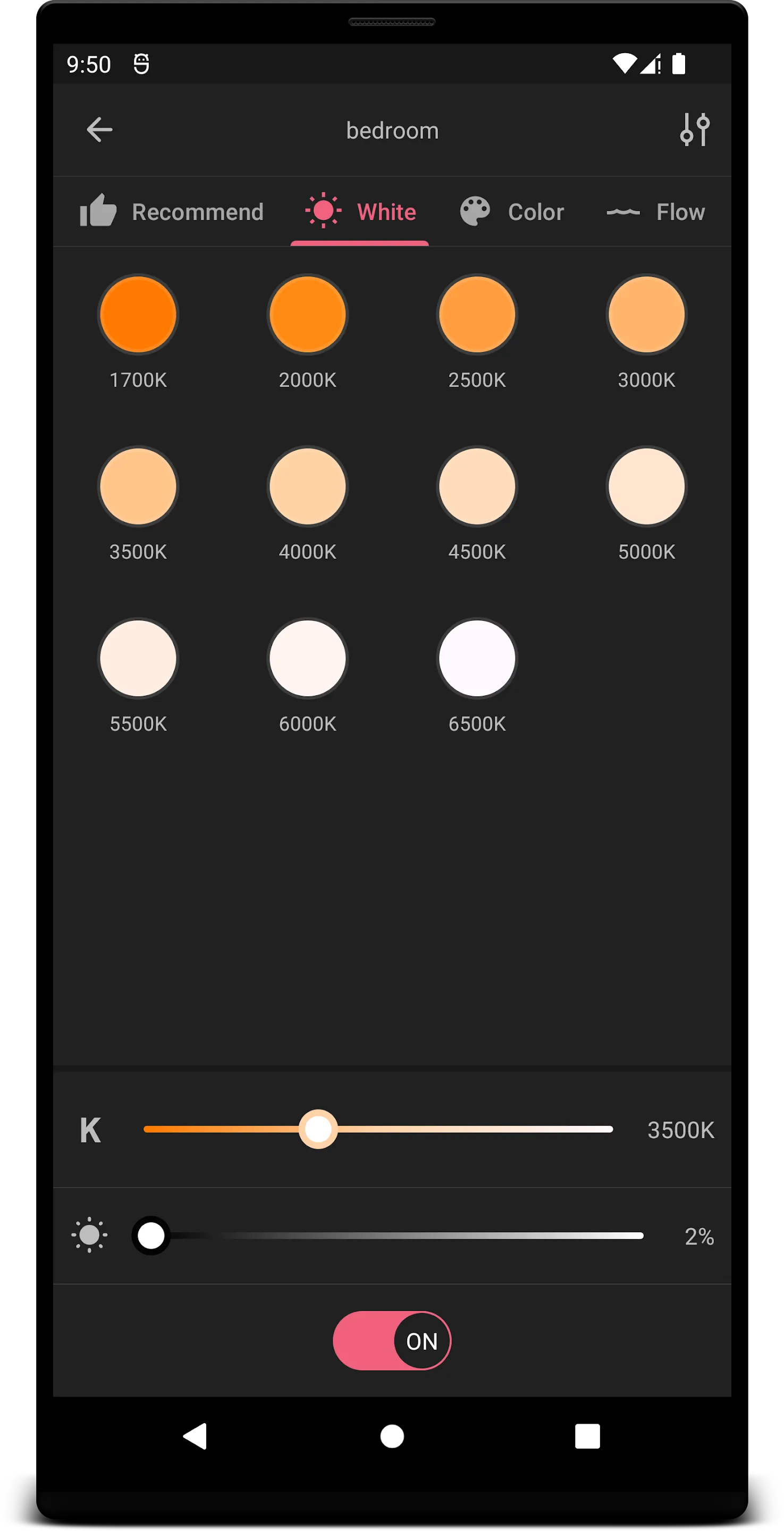
Task: Set light to the 5000K swatch
Action: pos(647,486)
